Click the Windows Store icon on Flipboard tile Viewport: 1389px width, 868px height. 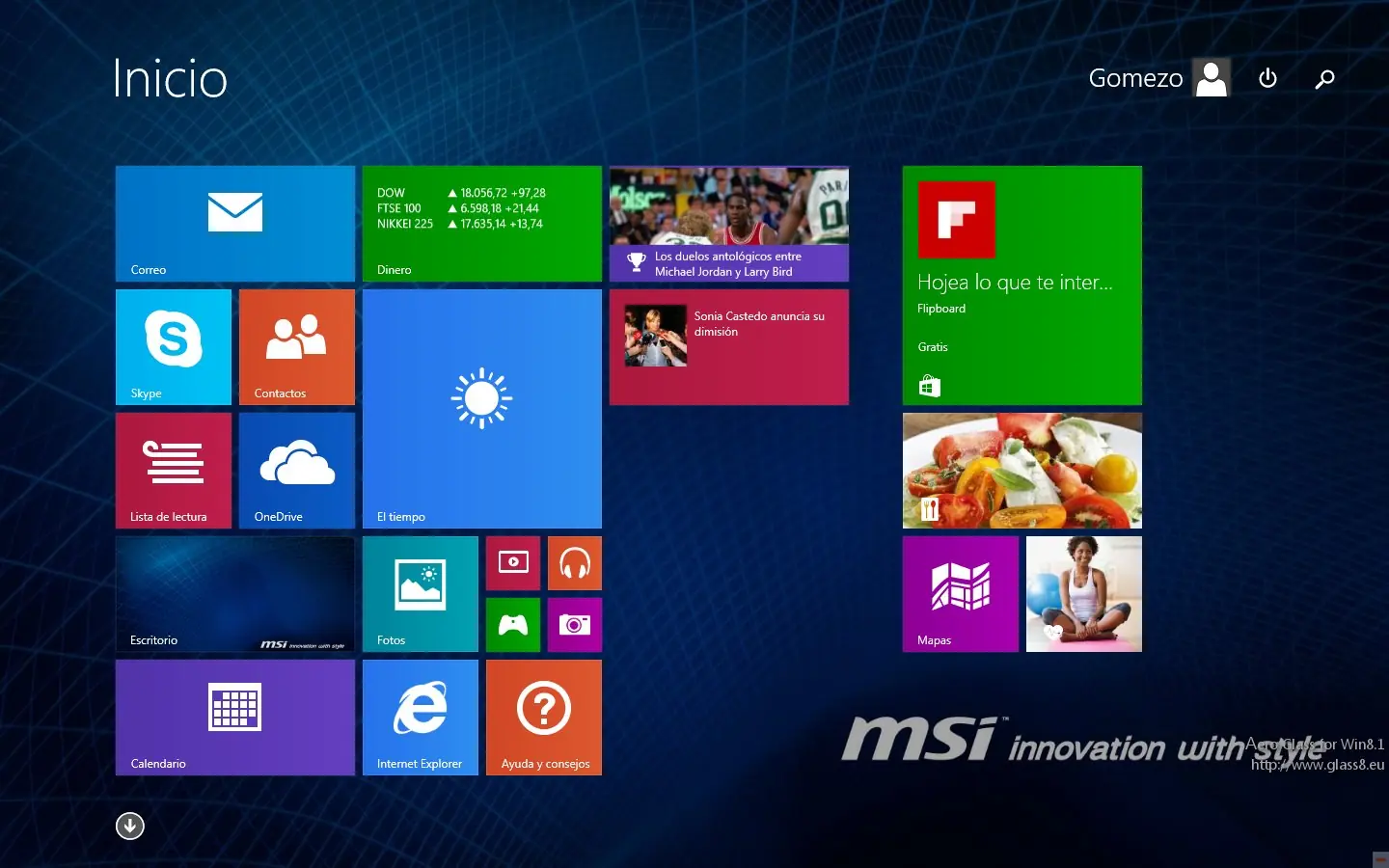(929, 387)
